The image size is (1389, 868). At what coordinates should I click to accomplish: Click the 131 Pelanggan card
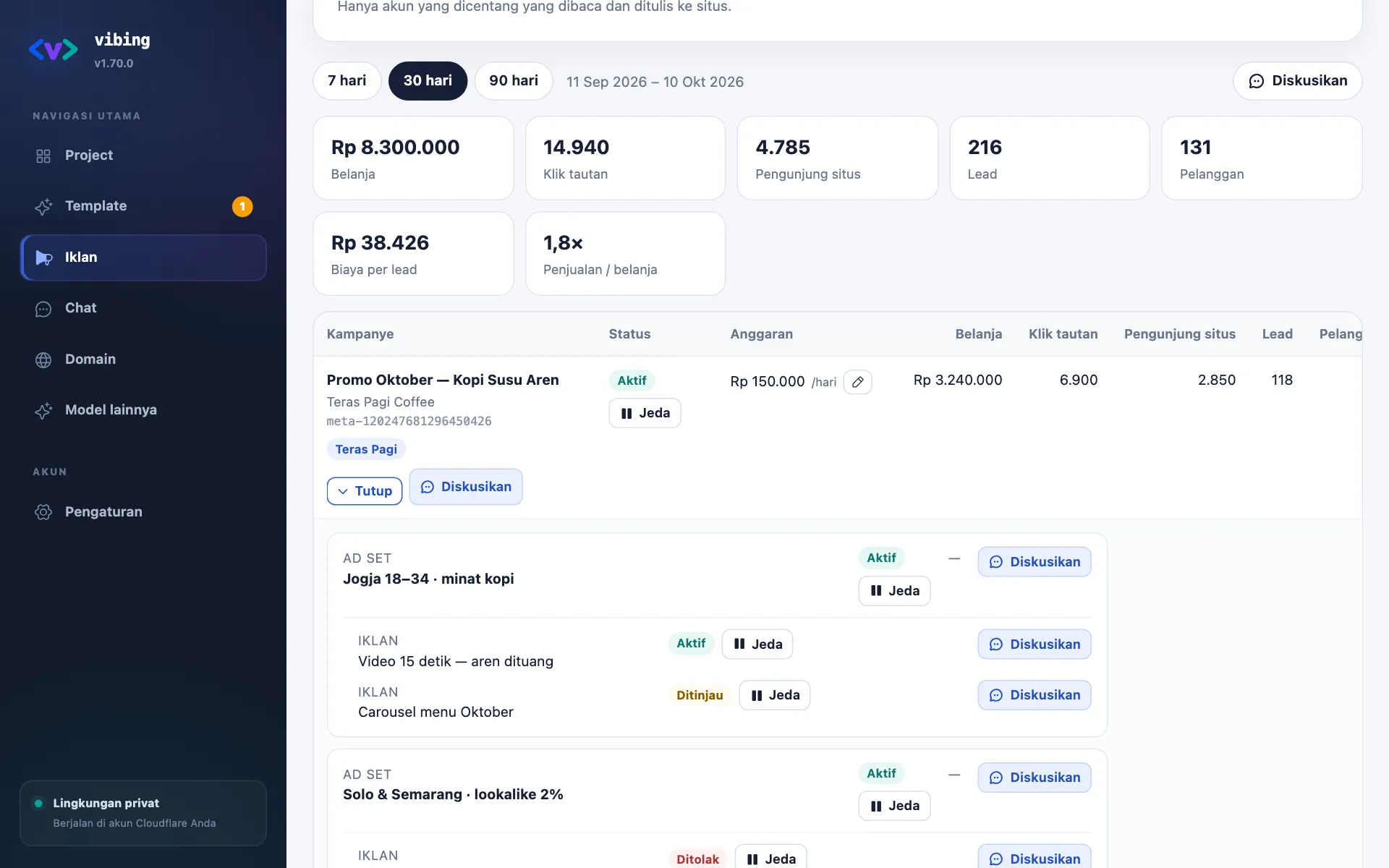tap(1262, 158)
